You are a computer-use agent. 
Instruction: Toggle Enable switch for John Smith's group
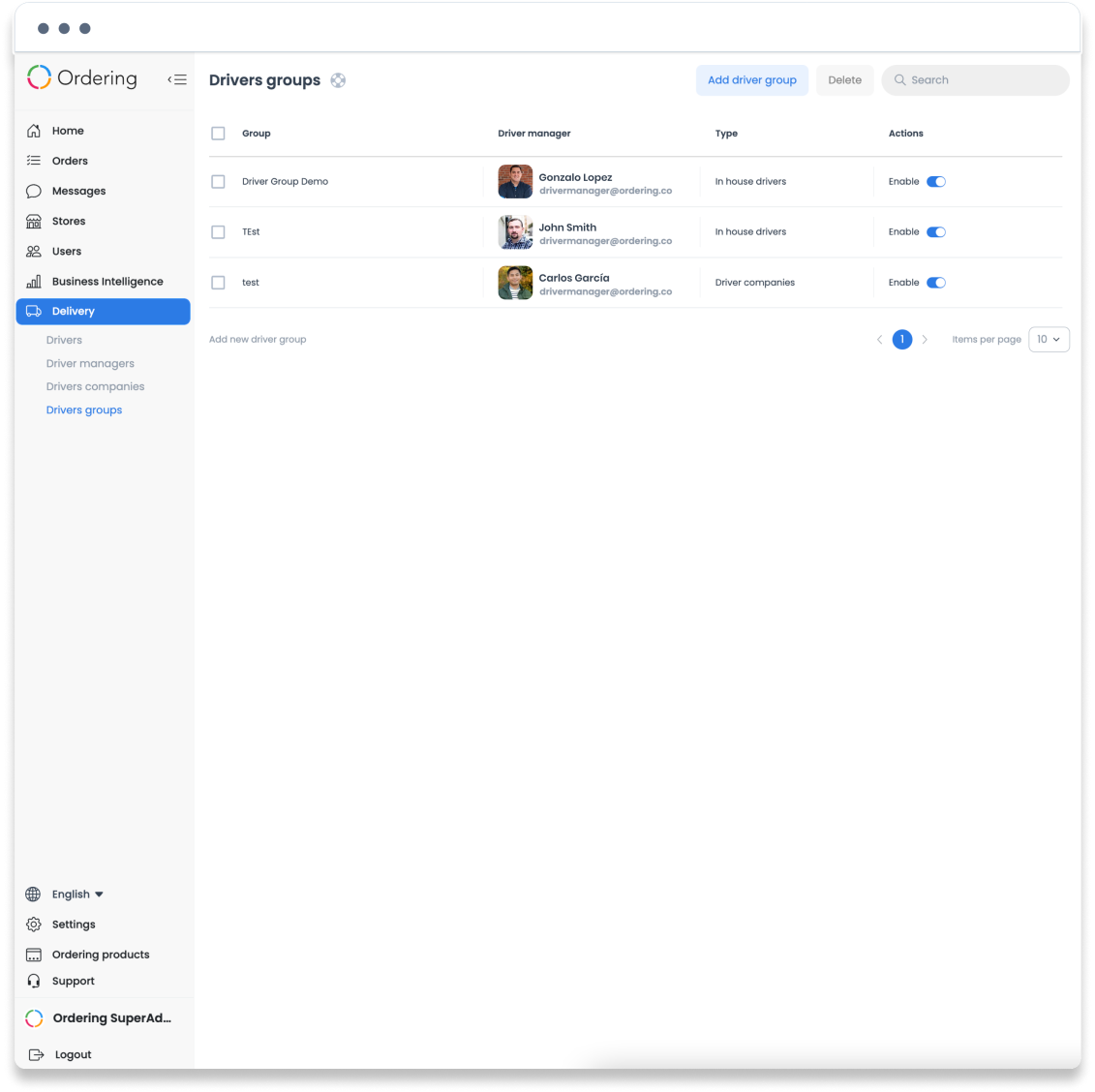(936, 231)
